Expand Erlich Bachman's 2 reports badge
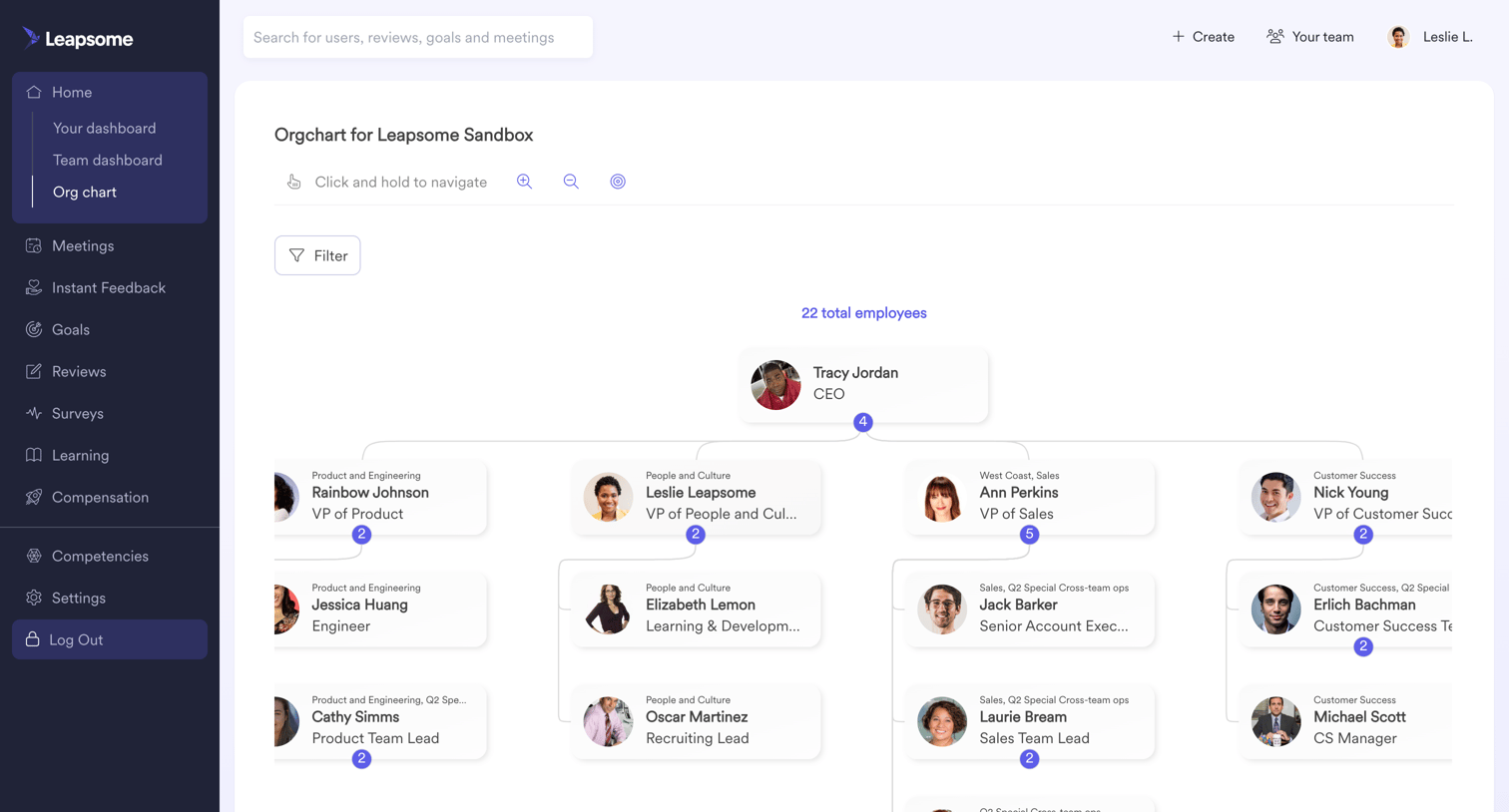Screen dimensions: 1509x812 [1363, 646]
